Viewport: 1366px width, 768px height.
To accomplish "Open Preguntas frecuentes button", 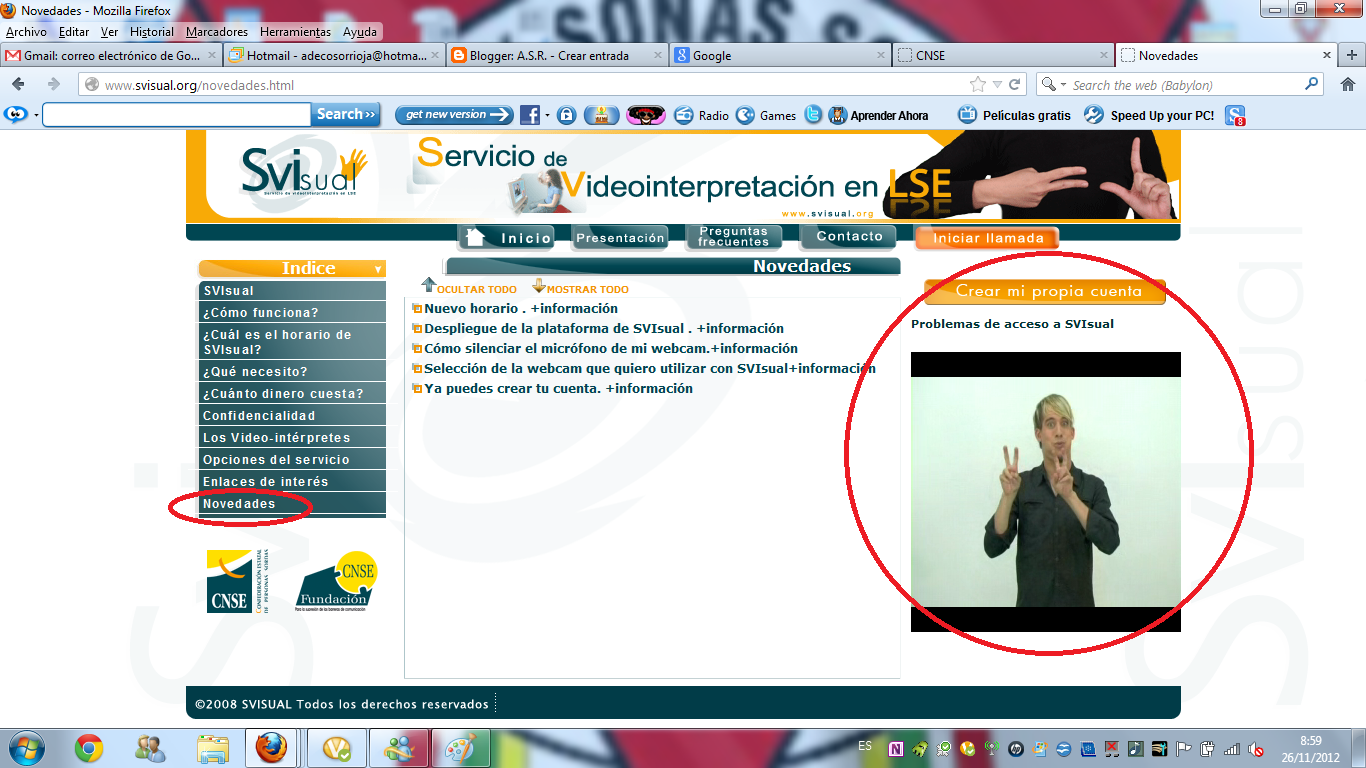I will pos(733,237).
